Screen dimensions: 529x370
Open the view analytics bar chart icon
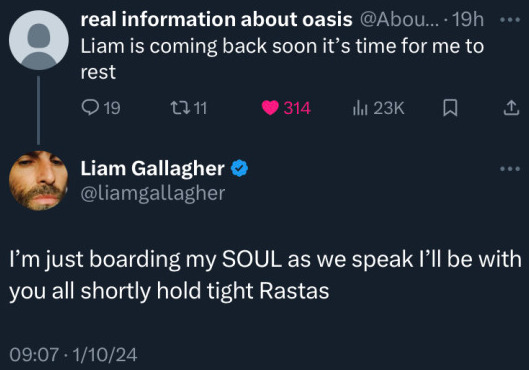(x=360, y=108)
